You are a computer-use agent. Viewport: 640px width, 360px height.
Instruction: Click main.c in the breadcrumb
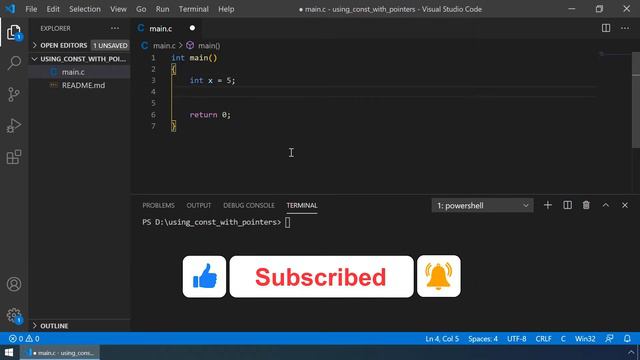(x=164, y=46)
